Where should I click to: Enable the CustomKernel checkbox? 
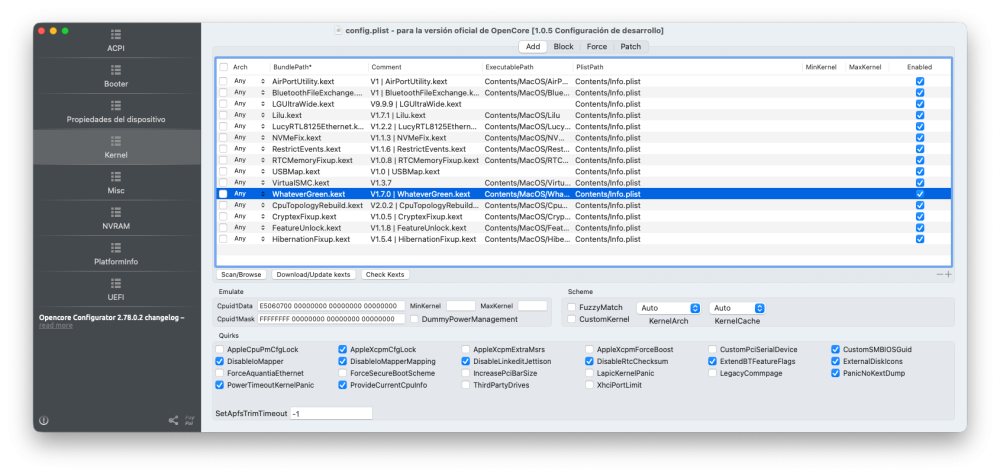click(x=572, y=319)
